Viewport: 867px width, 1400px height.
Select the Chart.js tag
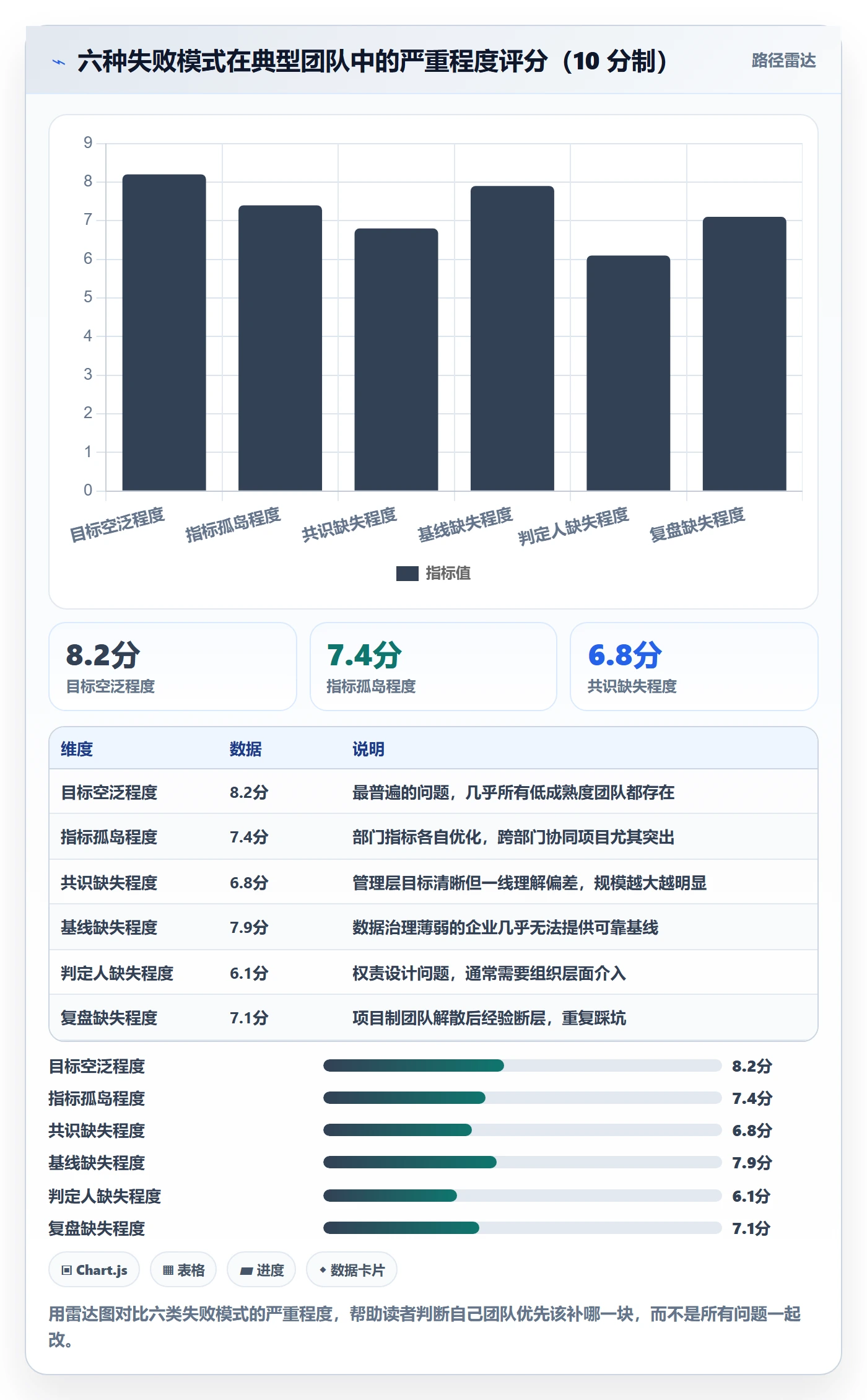(94, 1270)
